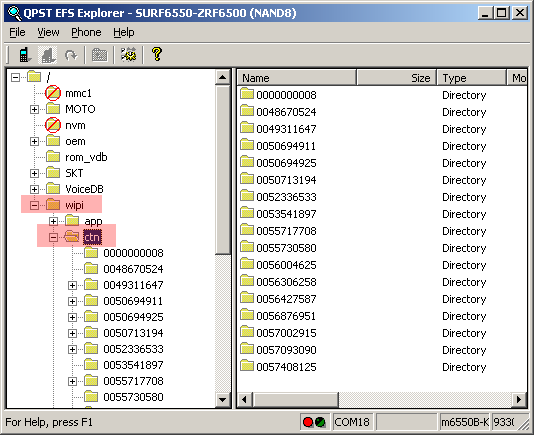The width and height of the screenshot is (534, 435).
Task: Select 0056427587 in the file list
Action: point(286,299)
